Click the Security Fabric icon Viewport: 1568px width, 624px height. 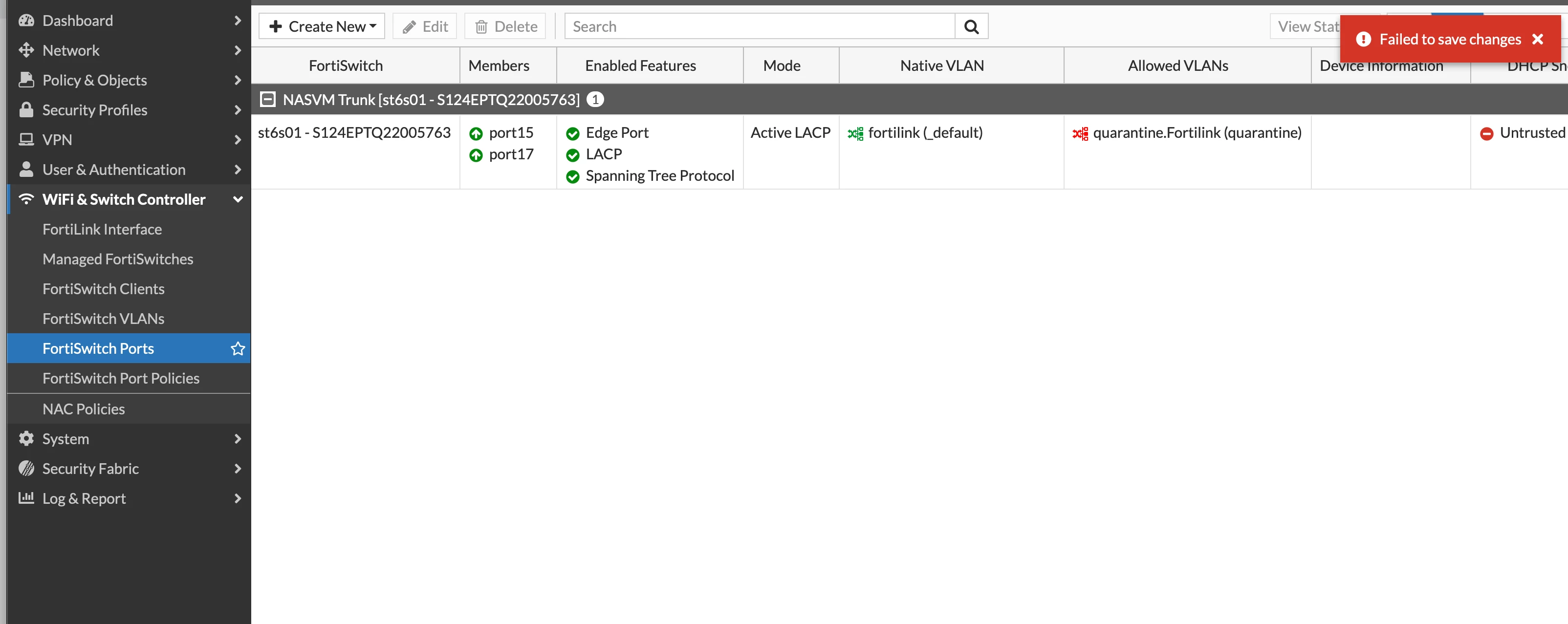point(26,468)
